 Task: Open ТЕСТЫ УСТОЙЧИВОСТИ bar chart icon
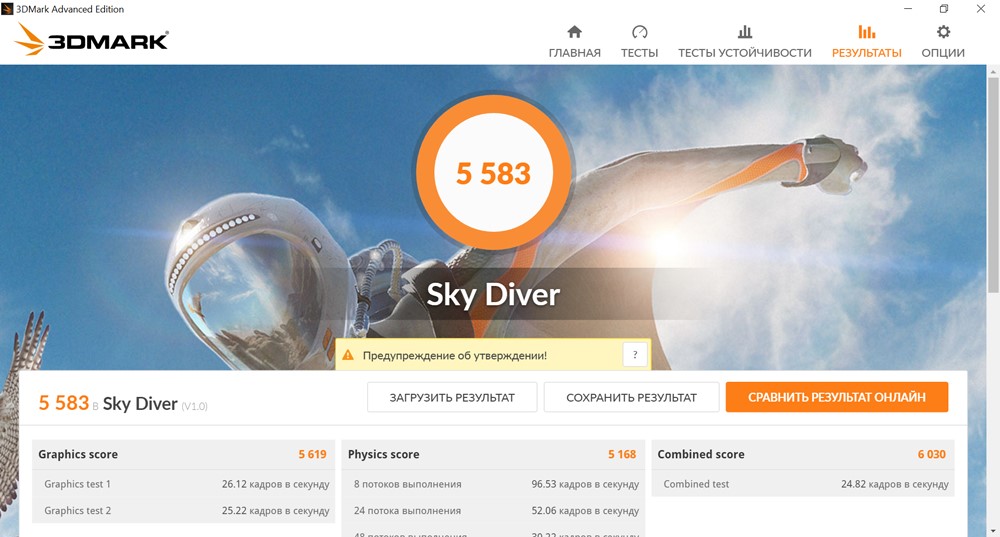(x=745, y=31)
